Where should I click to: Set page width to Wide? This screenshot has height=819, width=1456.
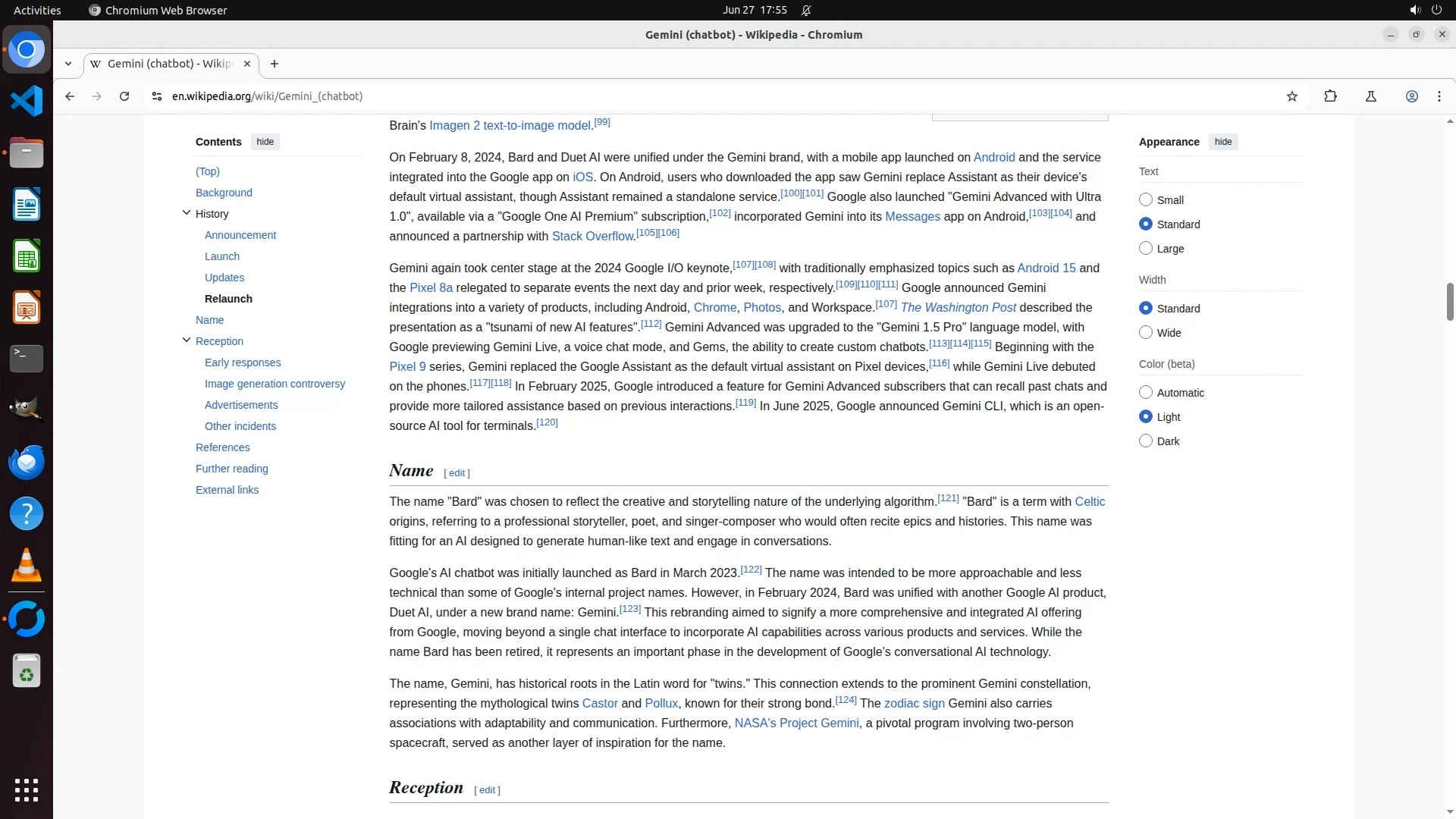(x=1146, y=333)
